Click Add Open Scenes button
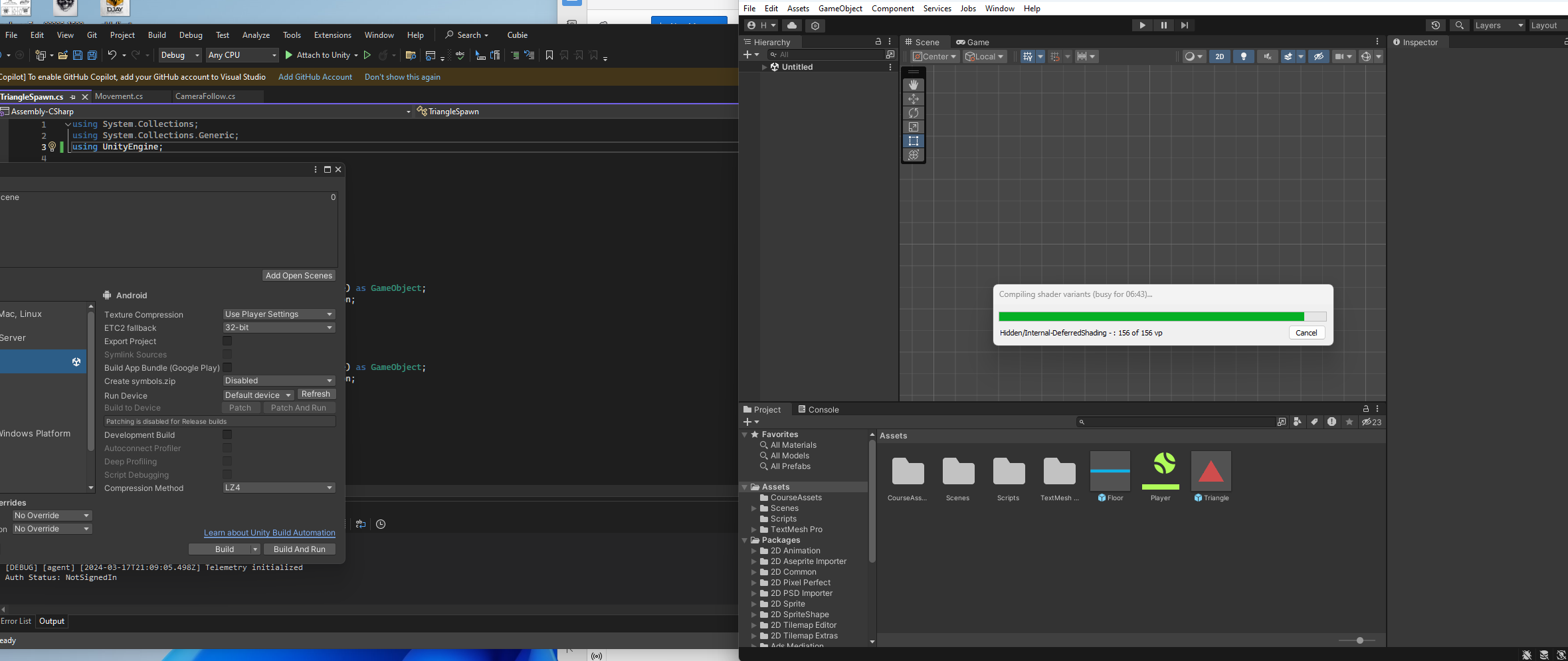The height and width of the screenshot is (661, 1568). 299,276
